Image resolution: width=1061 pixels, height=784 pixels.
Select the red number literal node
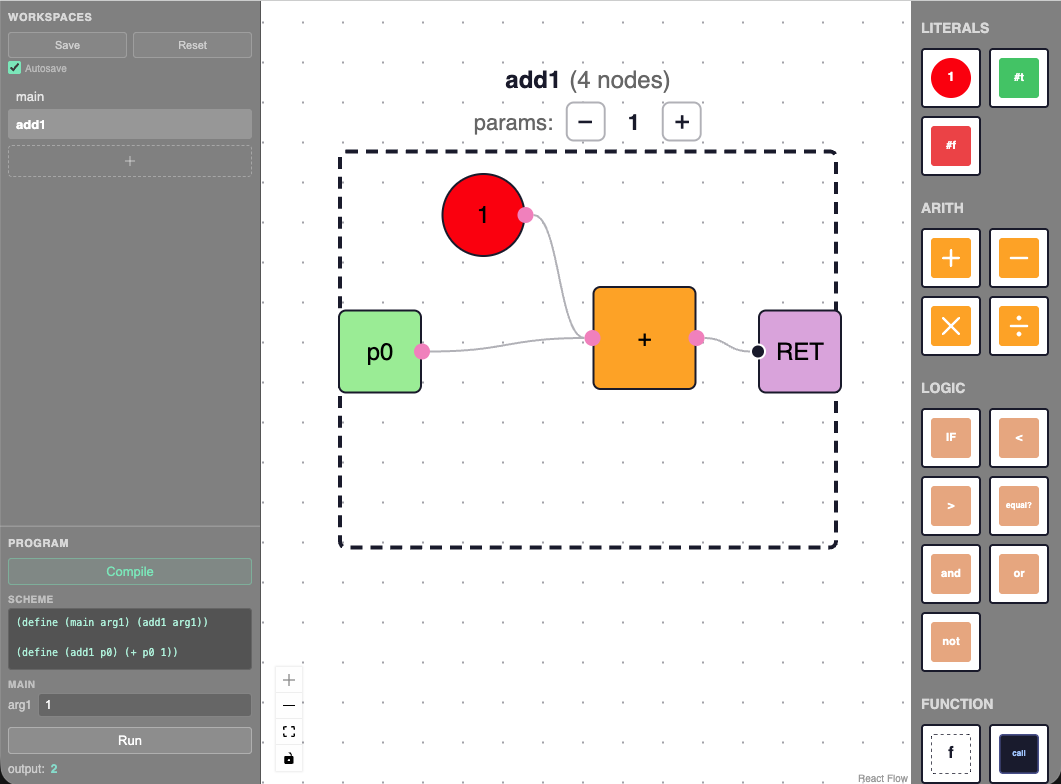point(950,78)
